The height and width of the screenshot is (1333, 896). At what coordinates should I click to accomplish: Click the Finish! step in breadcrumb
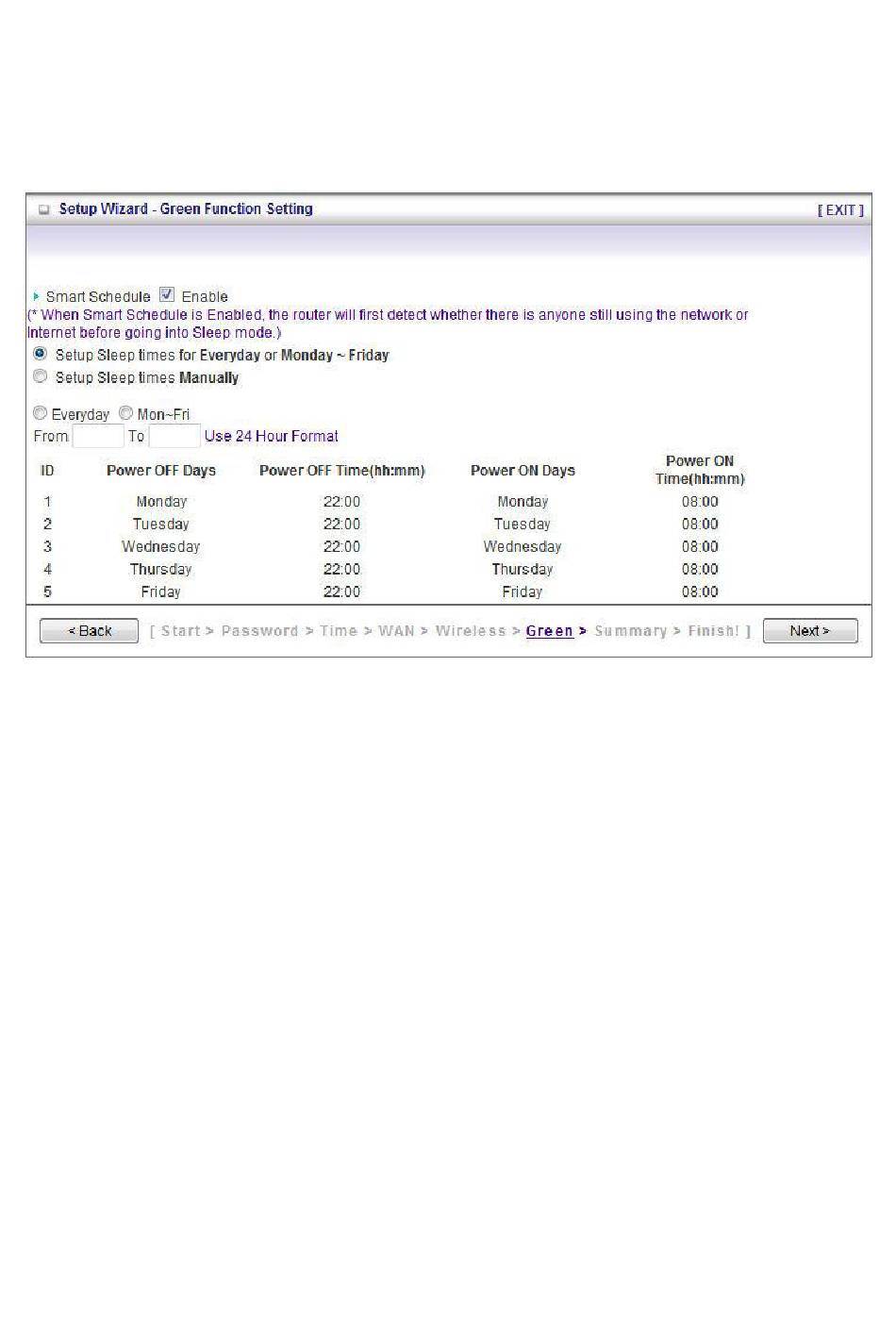pyautogui.click(x=714, y=631)
